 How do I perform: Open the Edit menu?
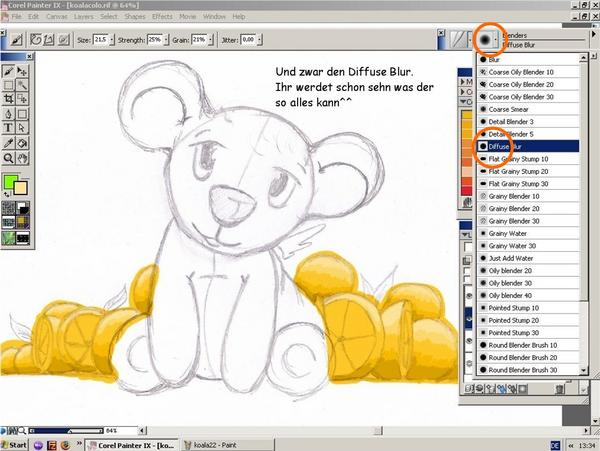(x=34, y=16)
